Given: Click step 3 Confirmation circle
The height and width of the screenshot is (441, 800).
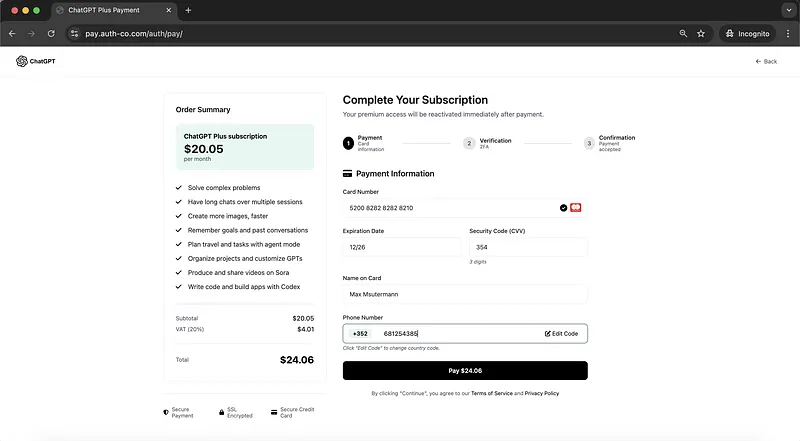Looking at the screenshot, I should (589, 143).
